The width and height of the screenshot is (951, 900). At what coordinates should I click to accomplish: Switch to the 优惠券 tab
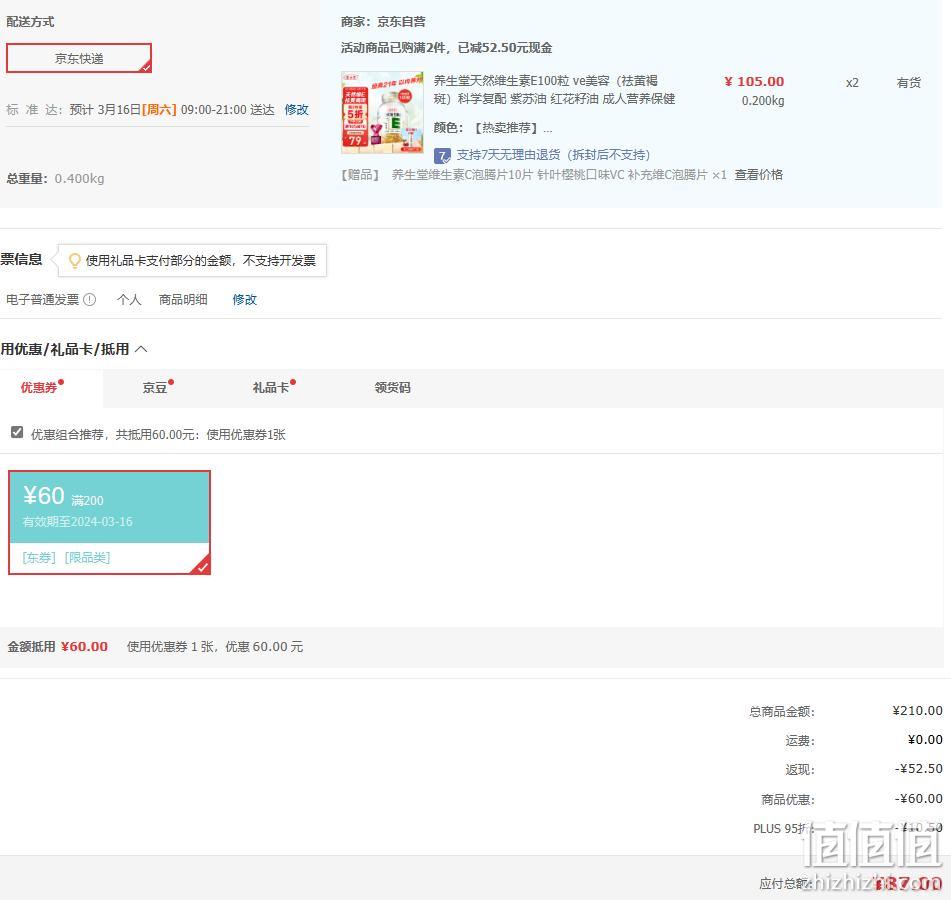pos(39,388)
